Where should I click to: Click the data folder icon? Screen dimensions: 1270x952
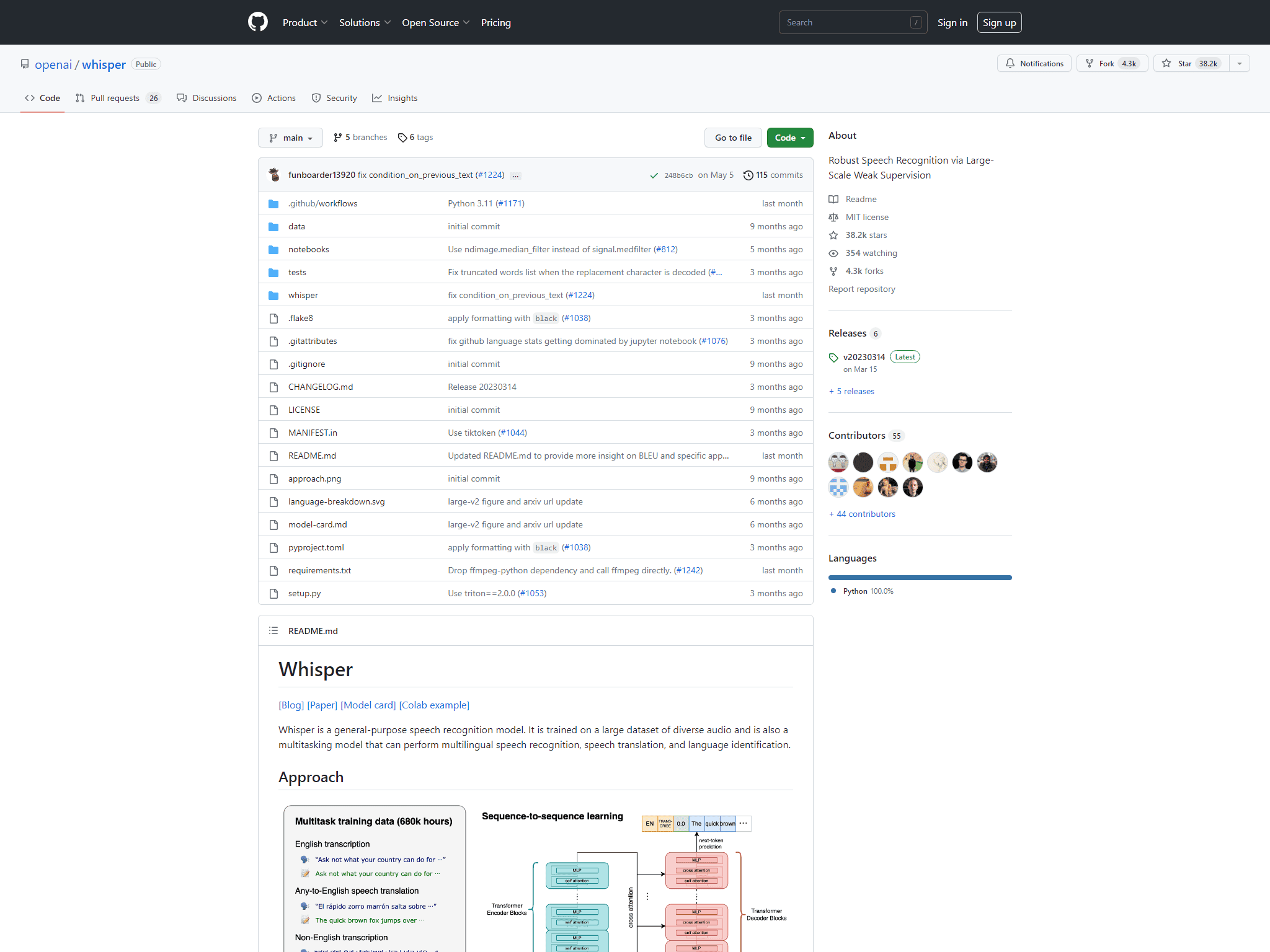tap(273, 226)
